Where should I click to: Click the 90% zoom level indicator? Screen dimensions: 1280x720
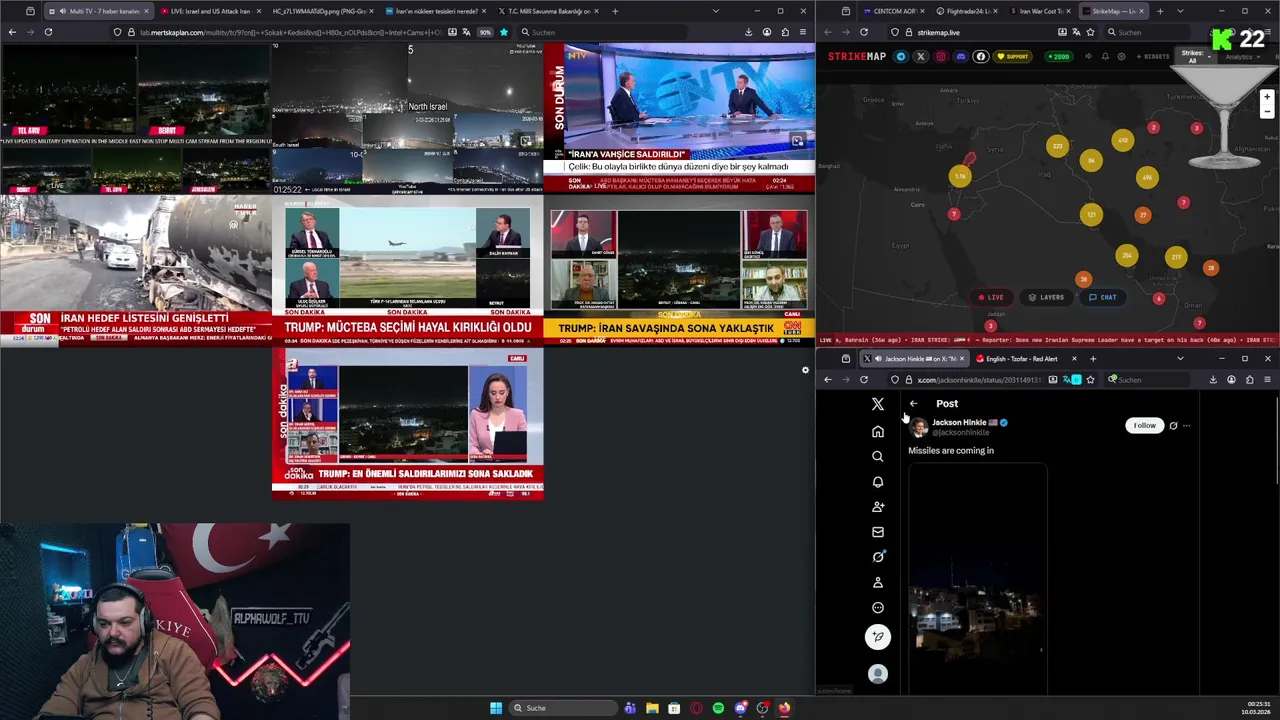tap(485, 32)
